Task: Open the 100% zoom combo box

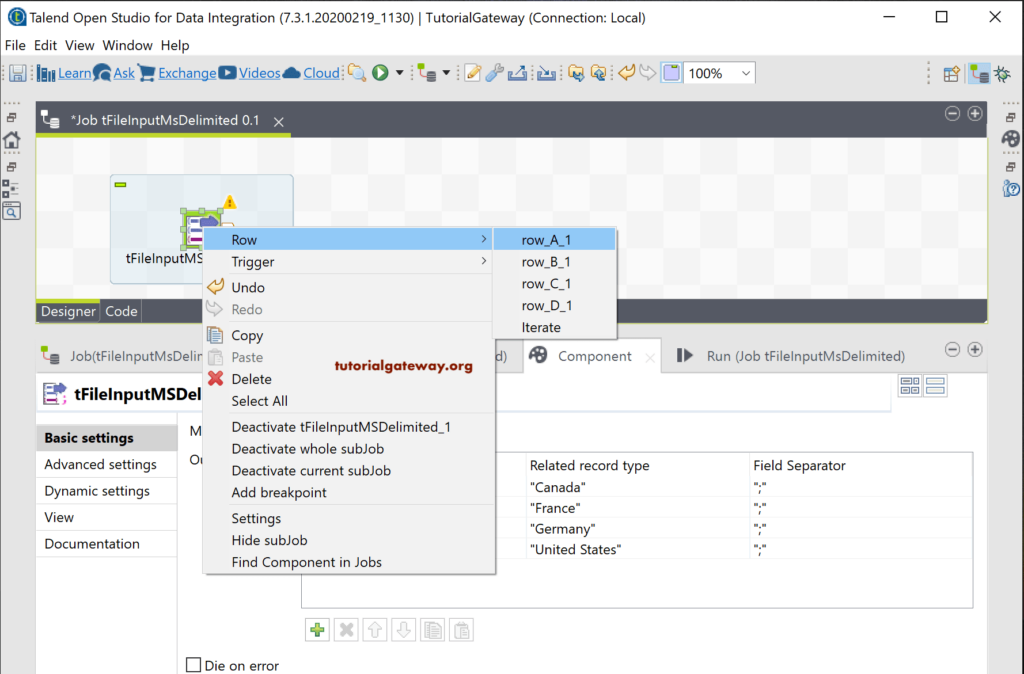Action: click(720, 73)
